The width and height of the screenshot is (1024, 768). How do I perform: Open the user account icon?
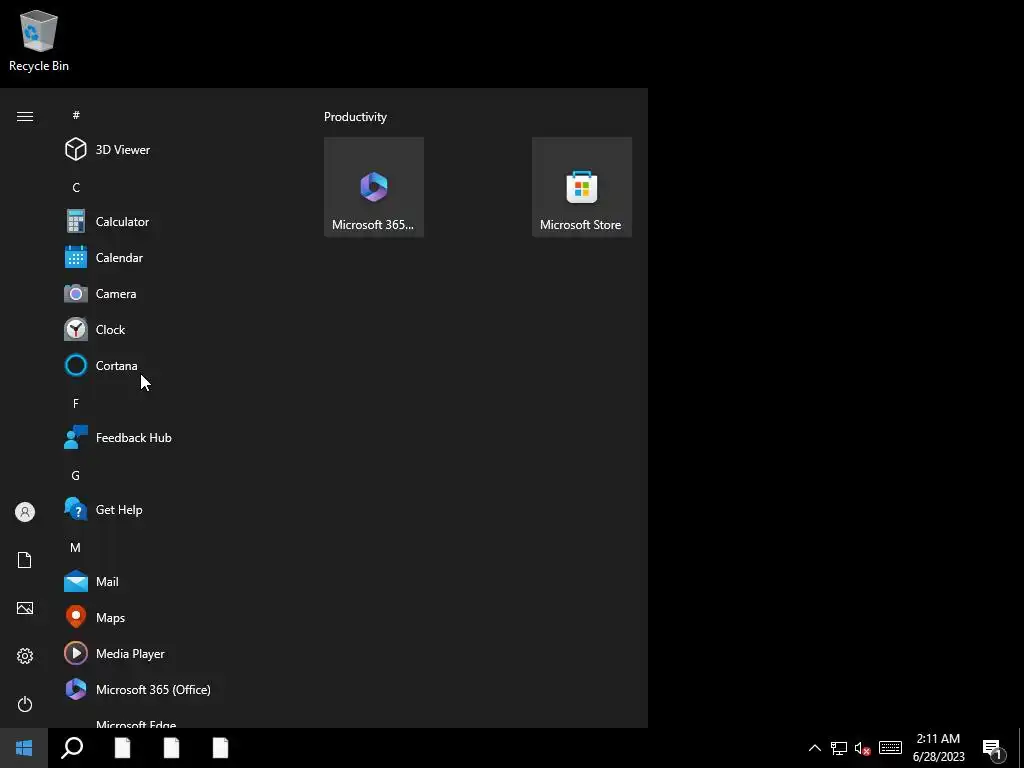pos(25,512)
